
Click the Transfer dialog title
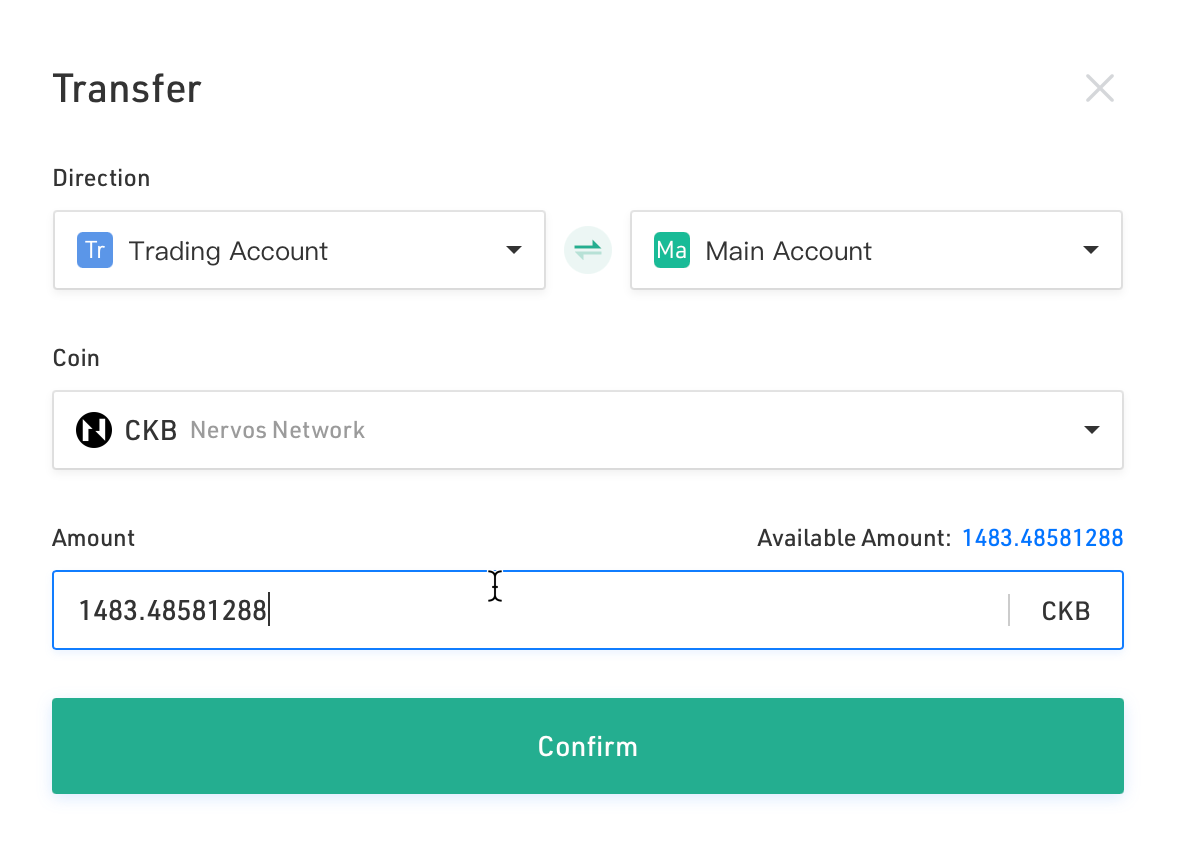(x=127, y=88)
